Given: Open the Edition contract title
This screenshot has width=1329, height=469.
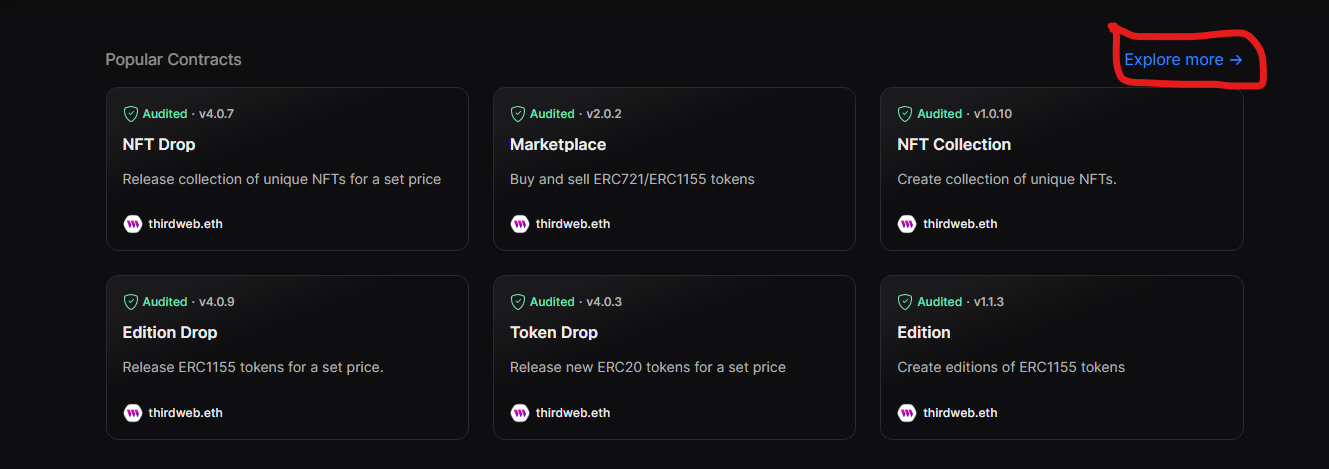Looking at the screenshot, I should coord(924,332).
